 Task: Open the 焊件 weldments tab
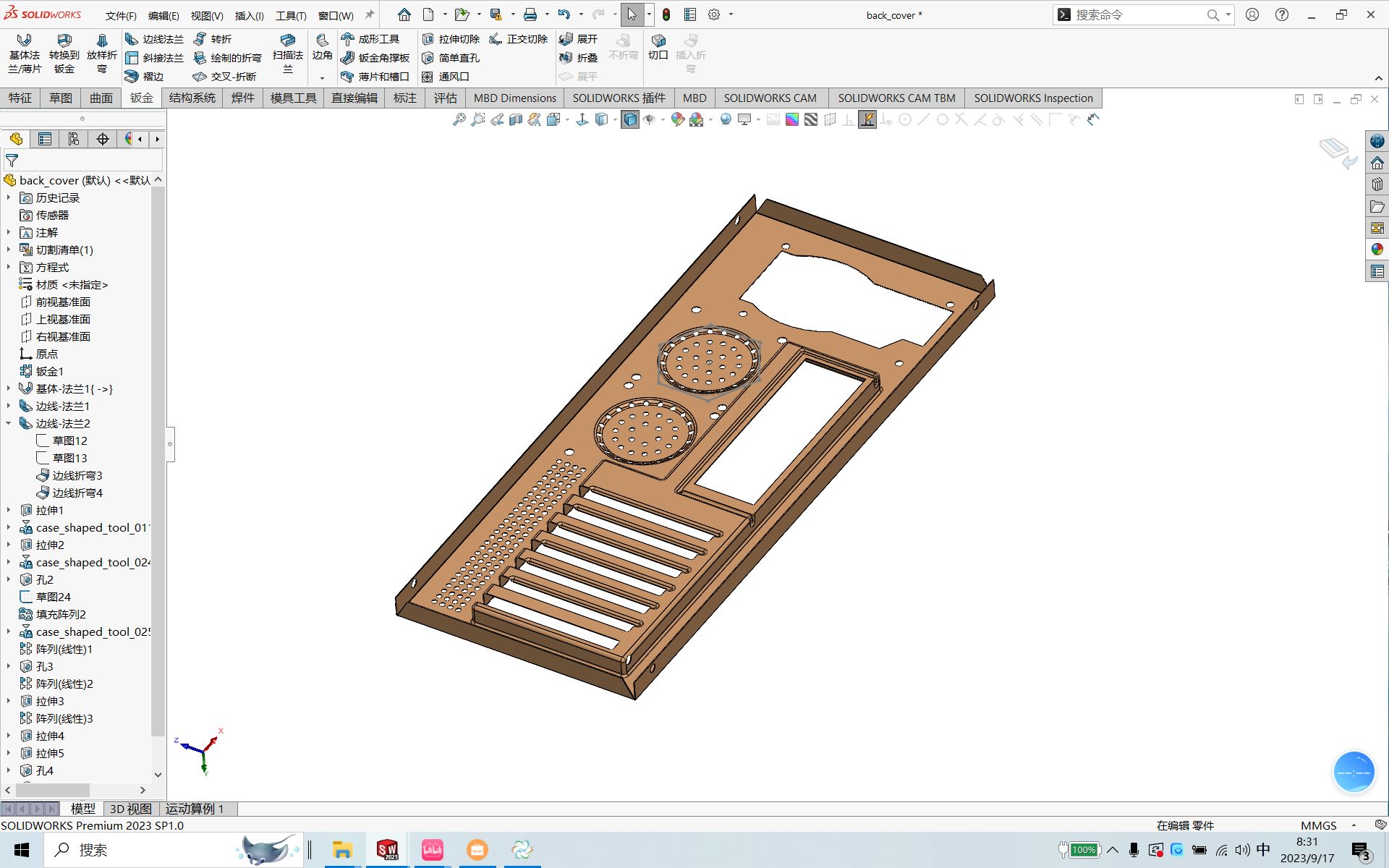pos(243,98)
